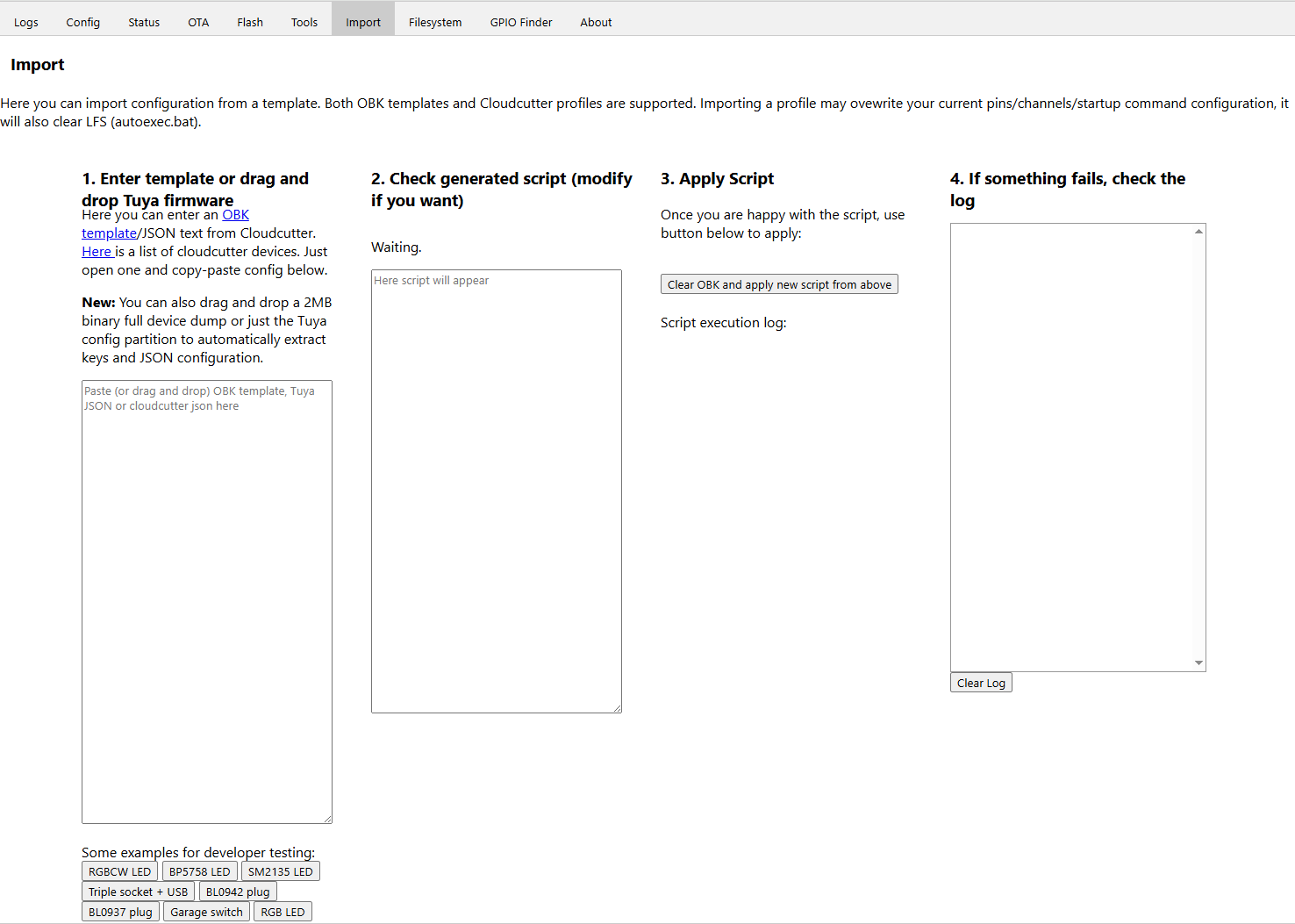1295x924 pixels.
Task: Click the log area scroll-down arrow
Action: (1198, 663)
